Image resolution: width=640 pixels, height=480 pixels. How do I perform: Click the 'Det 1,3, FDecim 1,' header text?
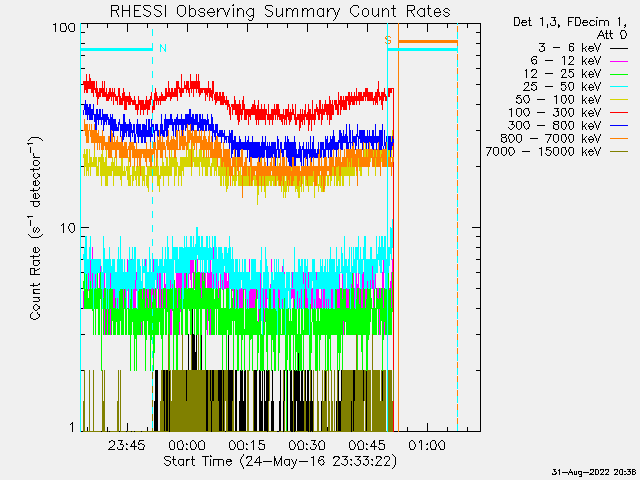tap(570, 22)
